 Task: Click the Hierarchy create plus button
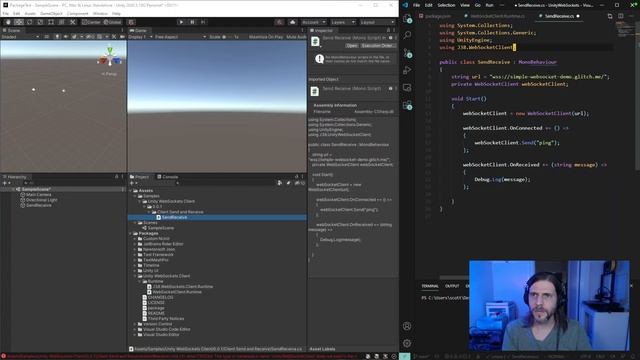(x=5, y=183)
